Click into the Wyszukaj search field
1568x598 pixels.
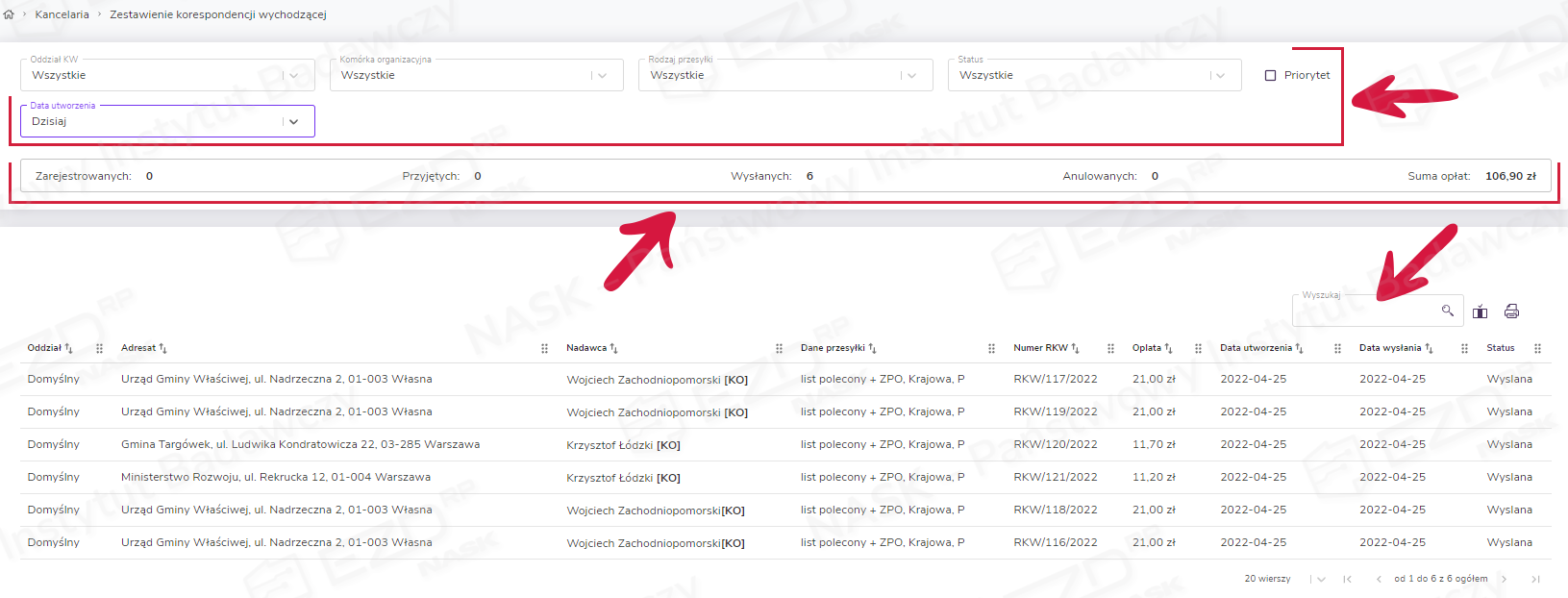(1365, 311)
